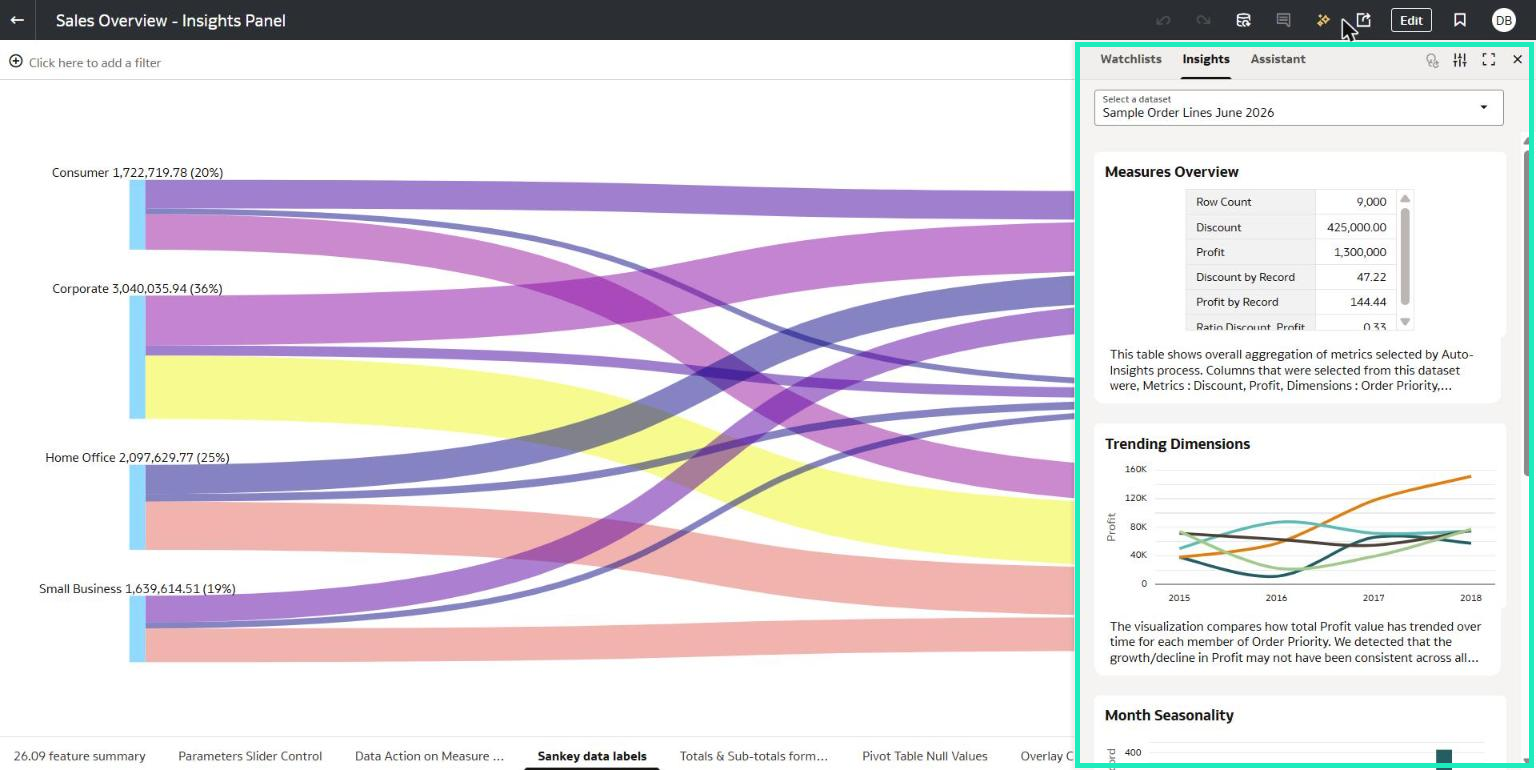Switch to Parameters Slider Control canvas tab
The width and height of the screenshot is (1536, 770).
(x=250, y=756)
